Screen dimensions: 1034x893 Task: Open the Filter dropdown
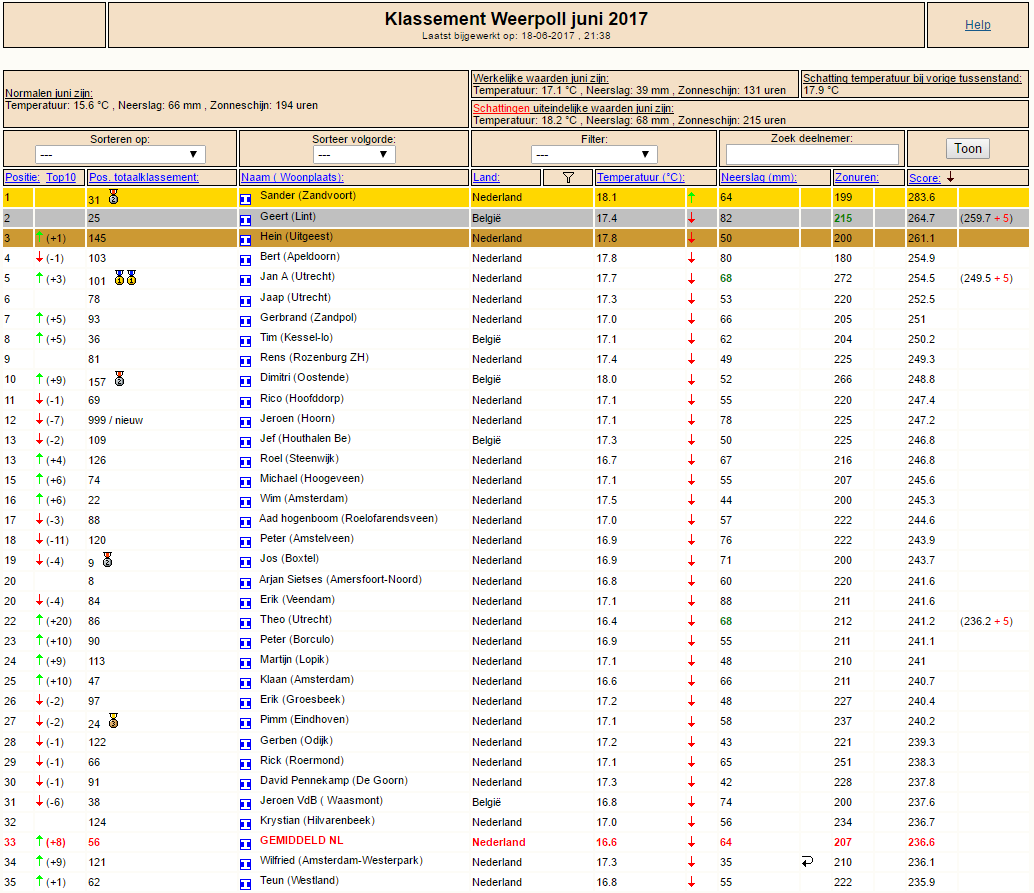click(x=593, y=154)
